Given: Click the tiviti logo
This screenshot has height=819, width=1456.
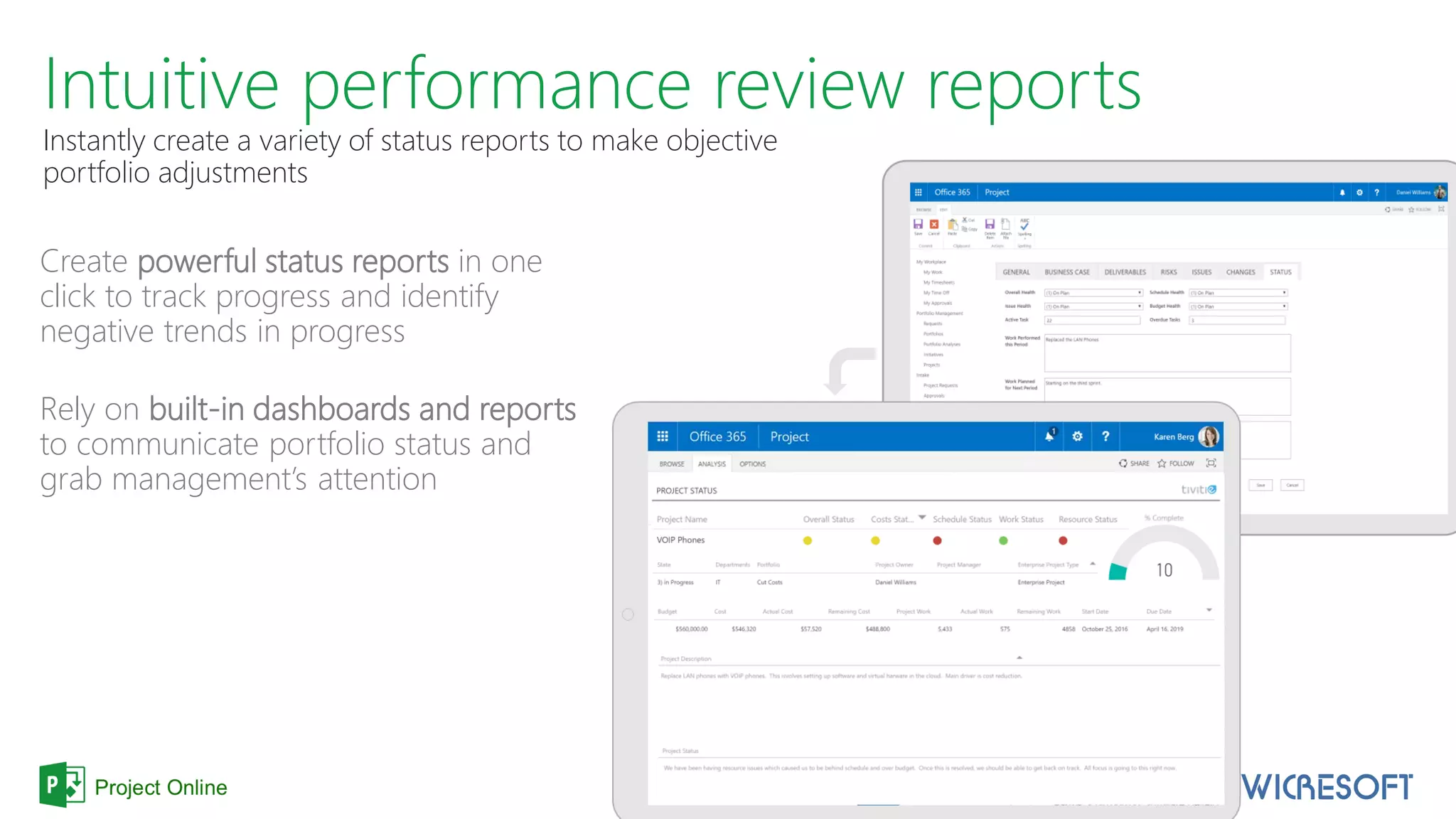Looking at the screenshot, I should (1199, 489).
